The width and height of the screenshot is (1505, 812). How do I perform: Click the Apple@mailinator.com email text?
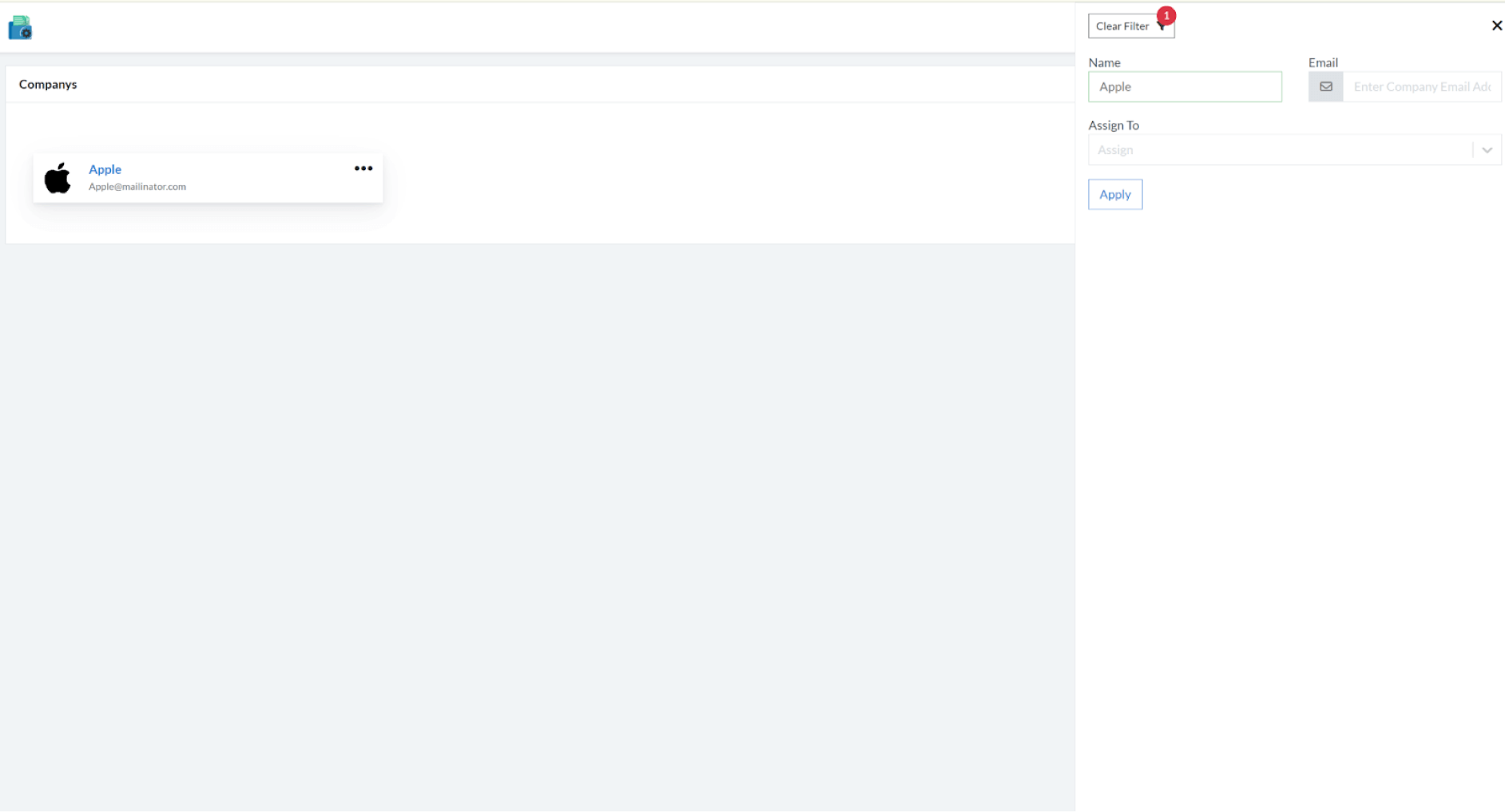point(137,186)
